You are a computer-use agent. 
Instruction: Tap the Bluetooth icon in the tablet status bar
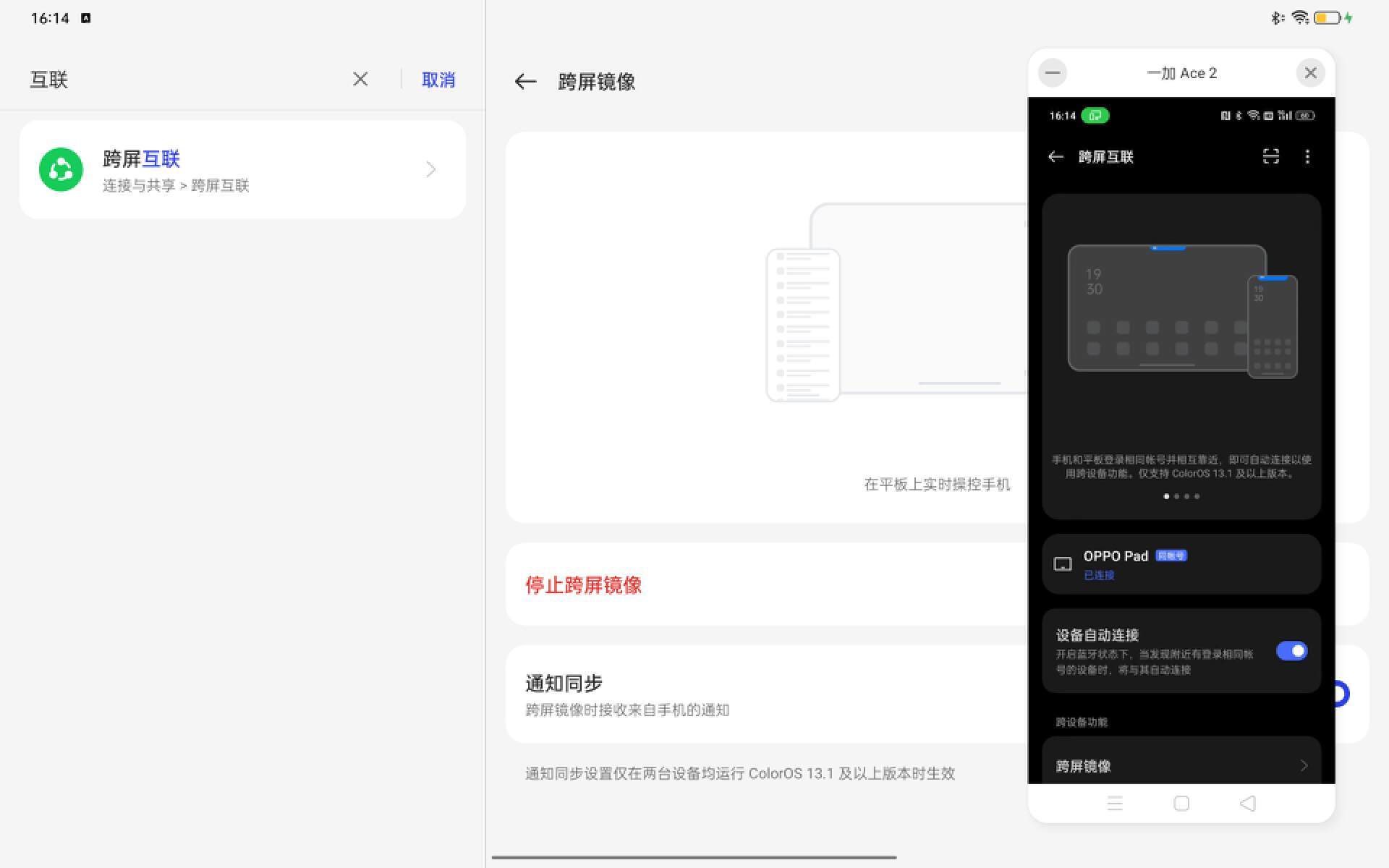1275,17
